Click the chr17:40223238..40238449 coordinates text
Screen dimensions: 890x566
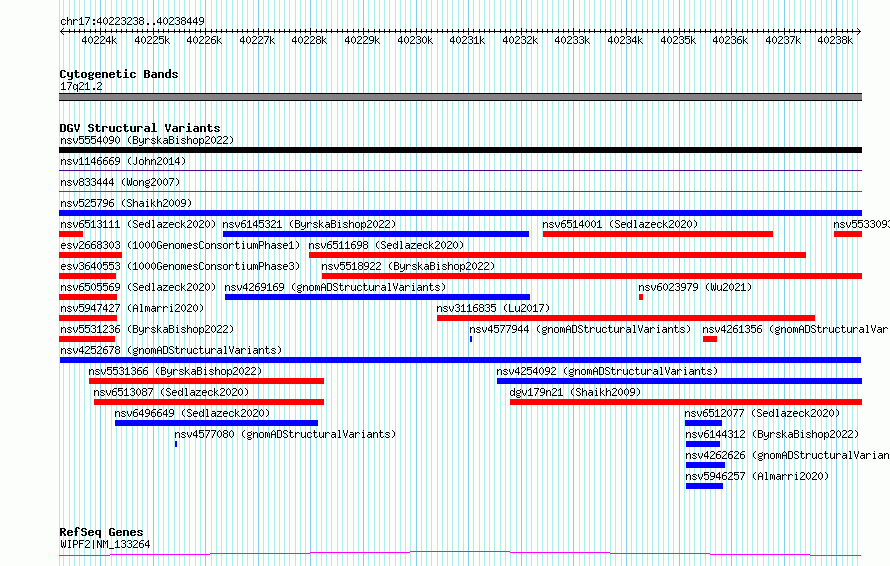pyautogui.click(x=132, y=21)
